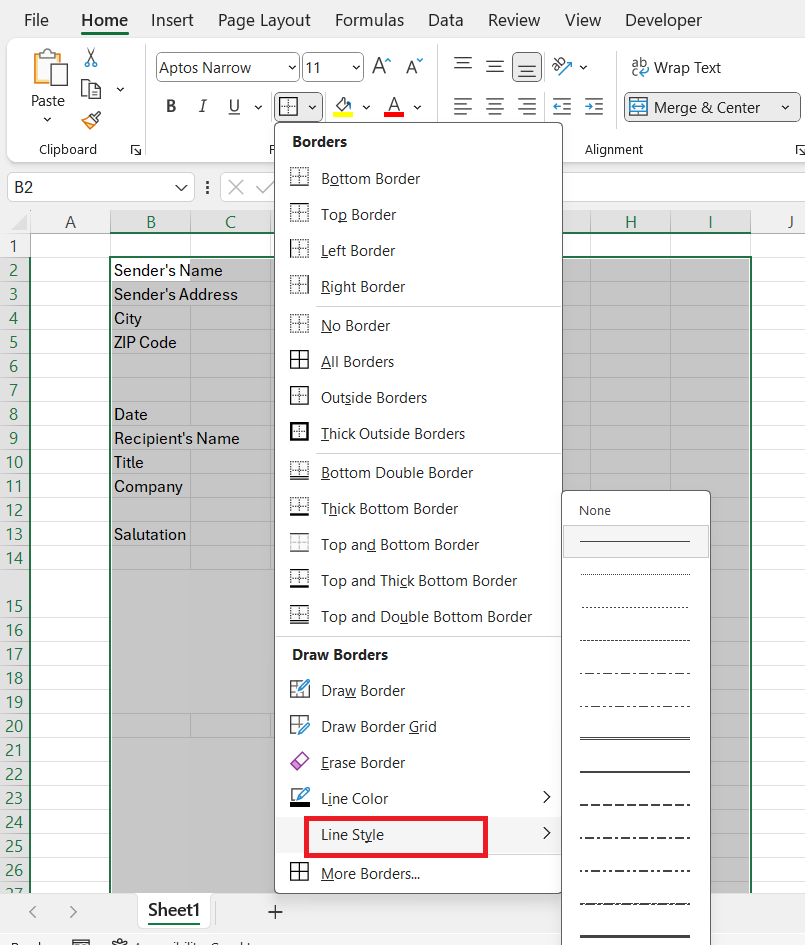Click the Cut scissors icon
The image size is (805, 945).
pos(91,58)
